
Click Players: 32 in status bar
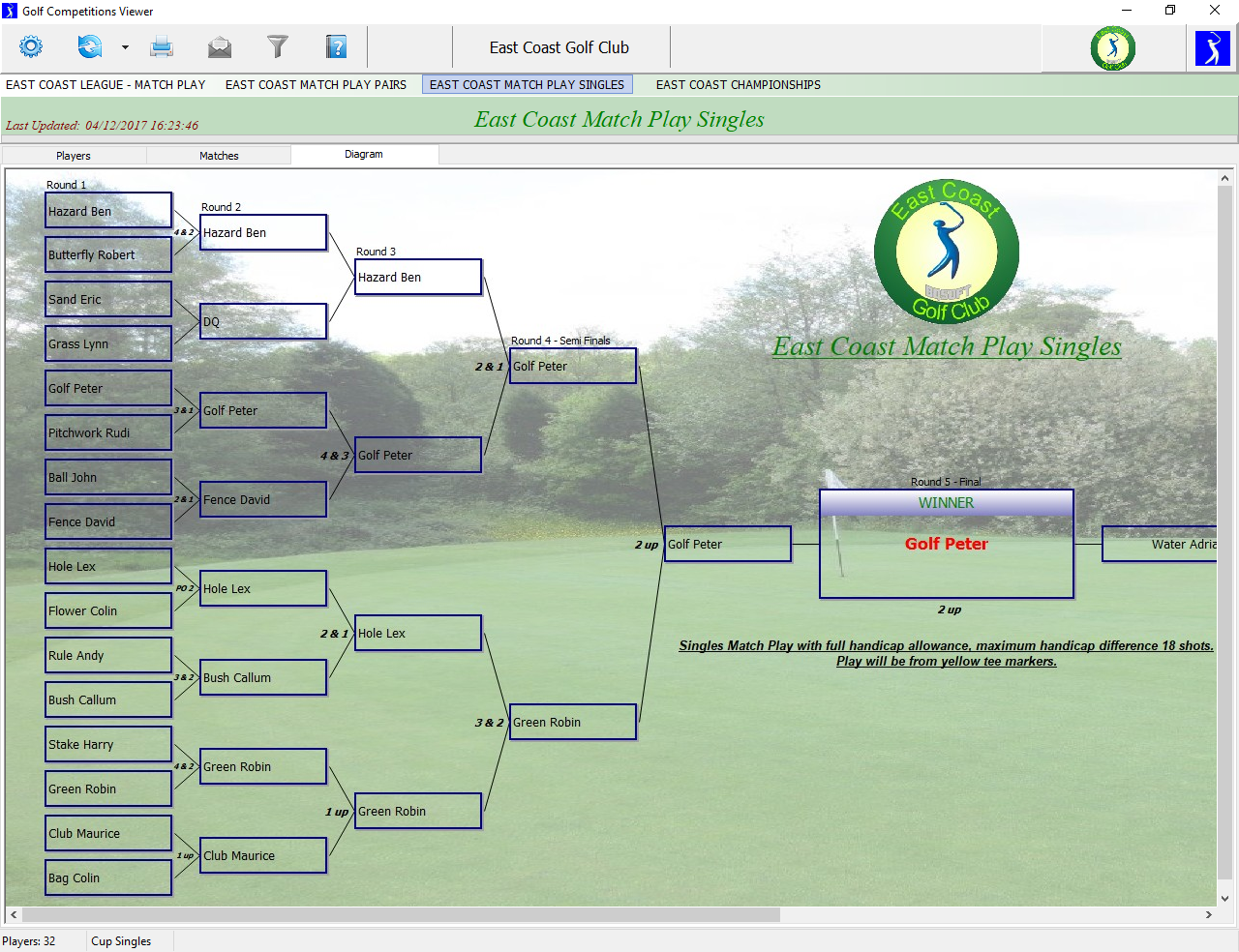[29, 941]
